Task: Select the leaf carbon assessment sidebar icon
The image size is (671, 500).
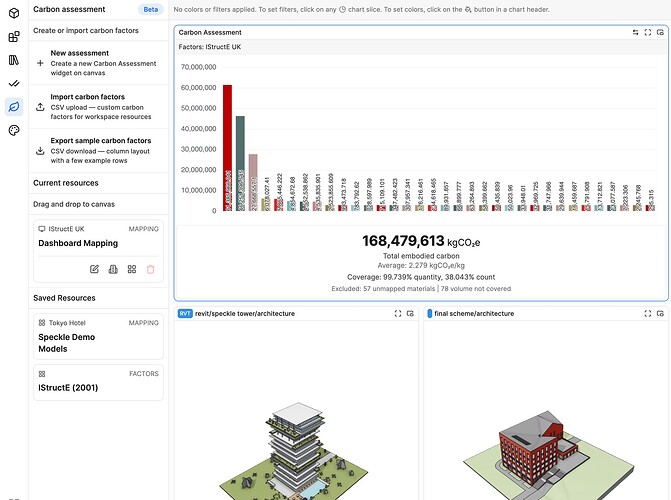Action: coord(14,107)
